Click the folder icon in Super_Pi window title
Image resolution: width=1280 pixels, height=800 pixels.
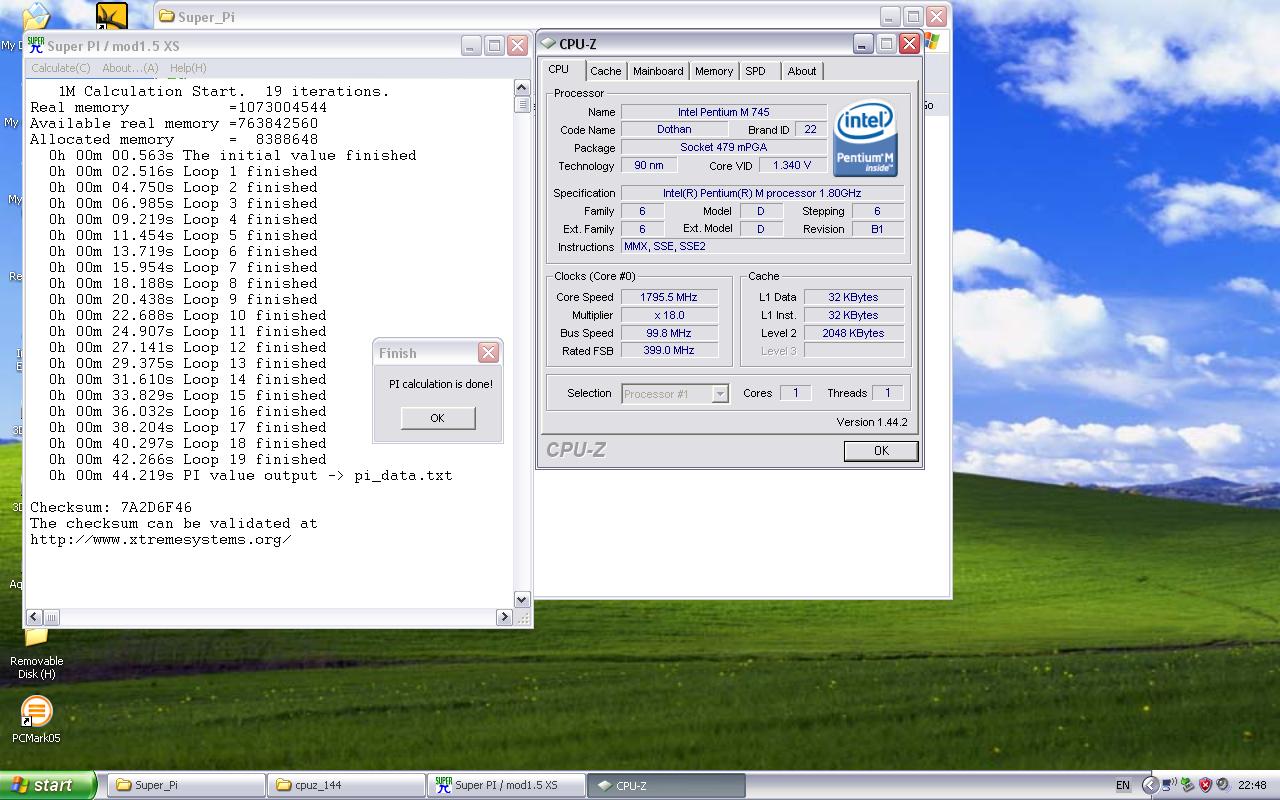pyautogui.click(x=167, y=16)
